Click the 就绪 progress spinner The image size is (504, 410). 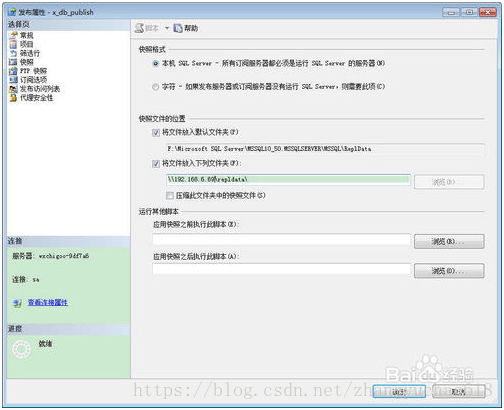tap(21, 349)
